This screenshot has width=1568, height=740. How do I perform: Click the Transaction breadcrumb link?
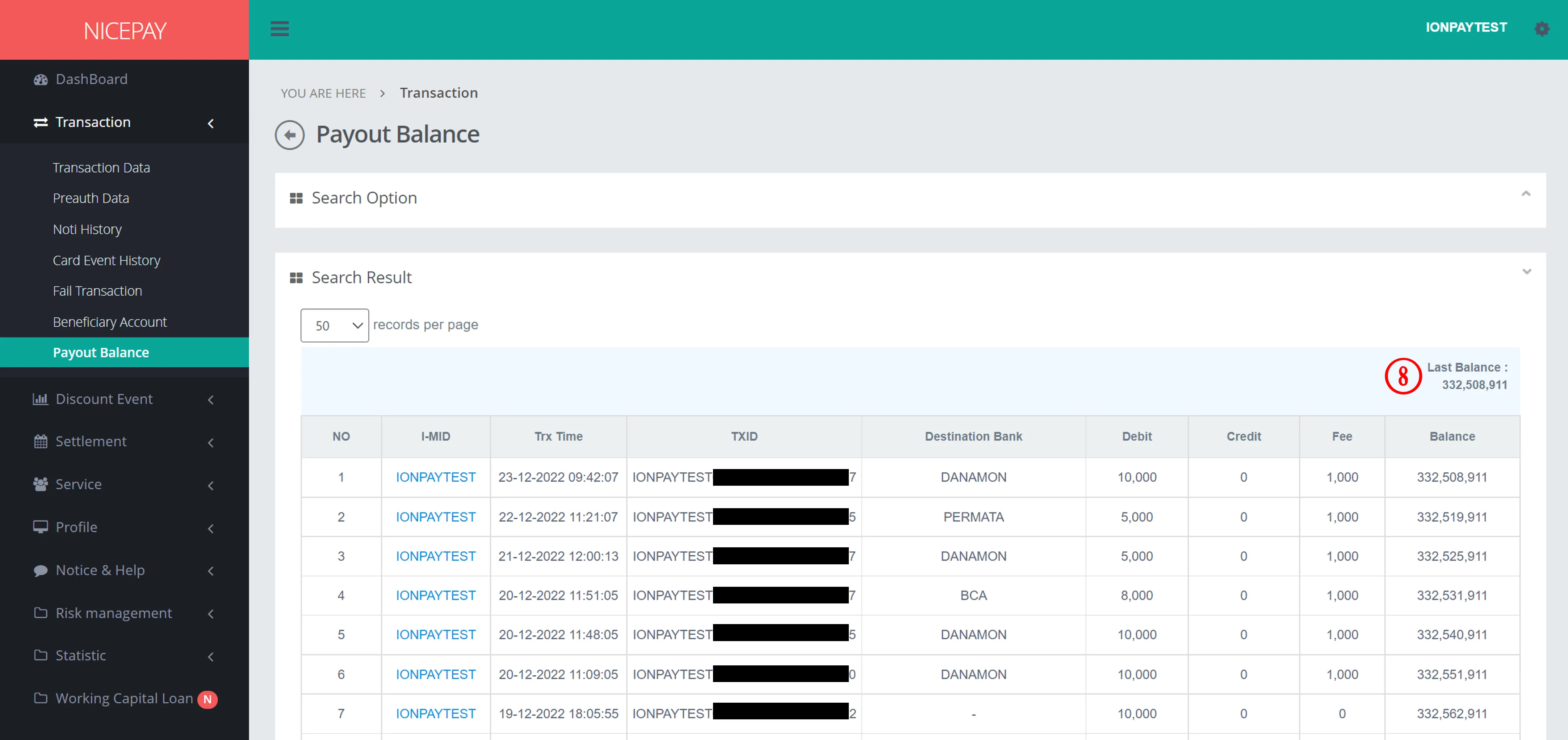tap(438, 93)
